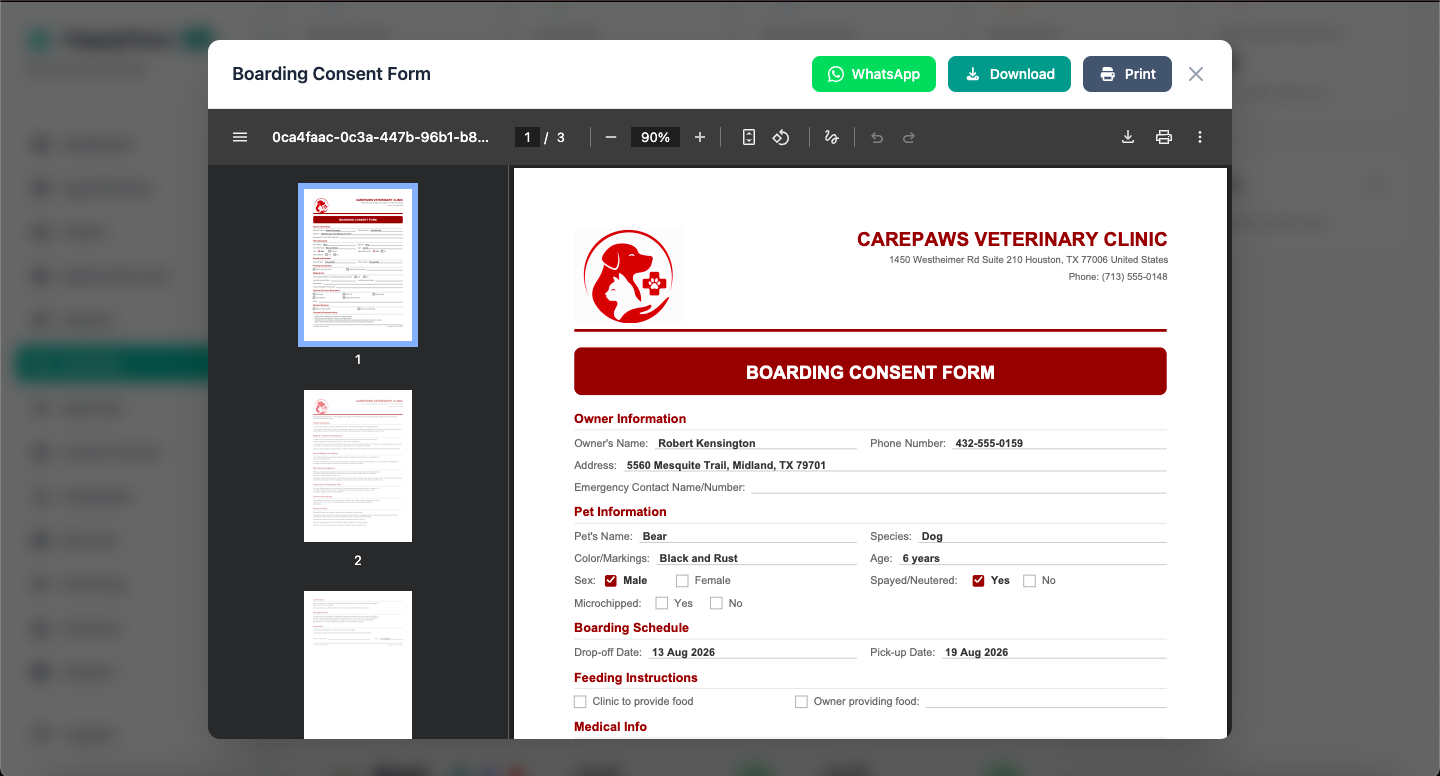The width and height of the screenshot is (1440, 776).
Task: Toggle the PDF sidebar menu icon
Action: [x=240, y=137]
